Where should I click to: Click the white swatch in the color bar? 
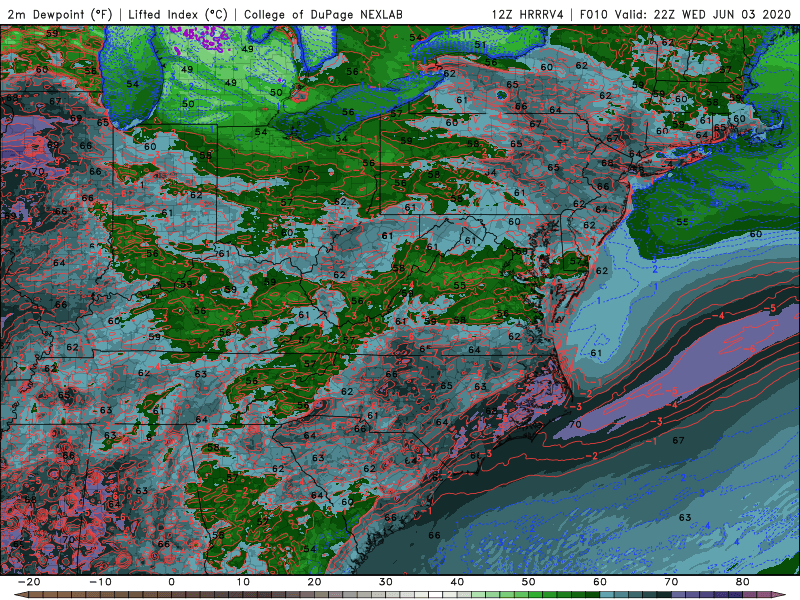(x=436, y=595)
